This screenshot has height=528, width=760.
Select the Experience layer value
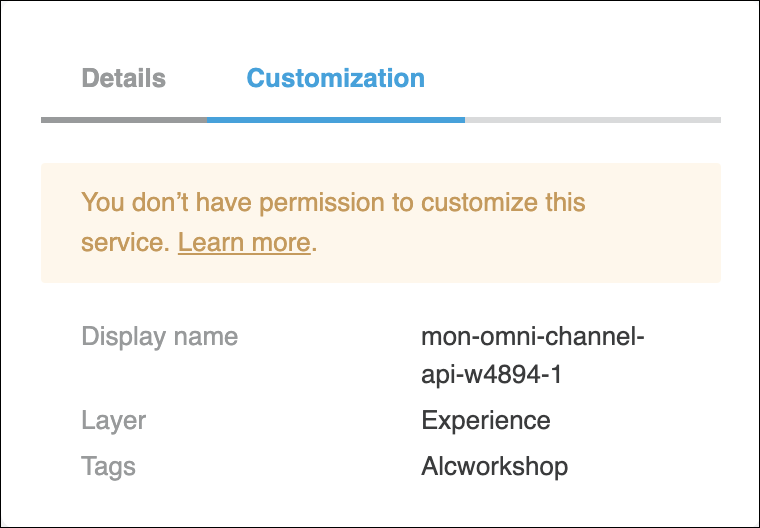click(x=485, y=420)
